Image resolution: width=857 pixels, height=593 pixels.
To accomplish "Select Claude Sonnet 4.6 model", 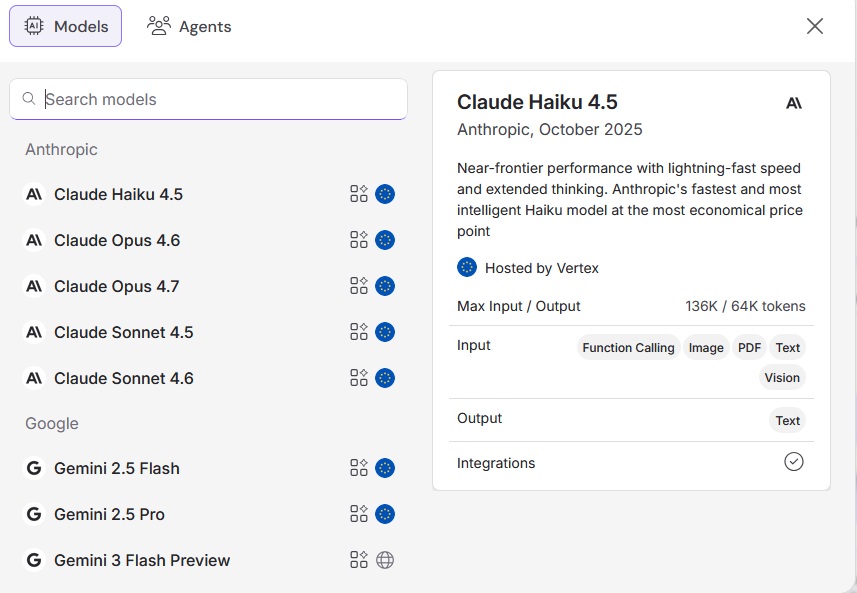I will [x=208, y=378].
